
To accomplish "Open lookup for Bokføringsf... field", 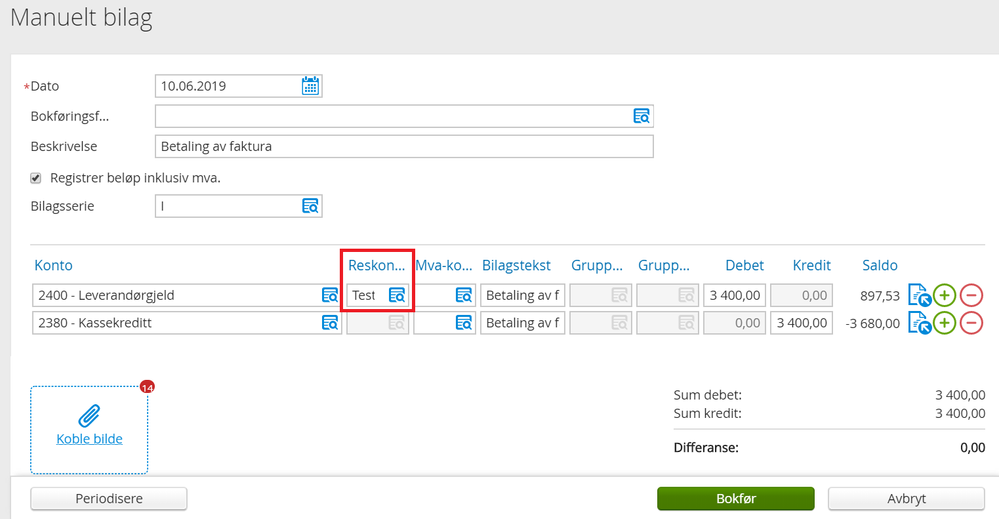I will pyautogui.click(x=641, y=116).
